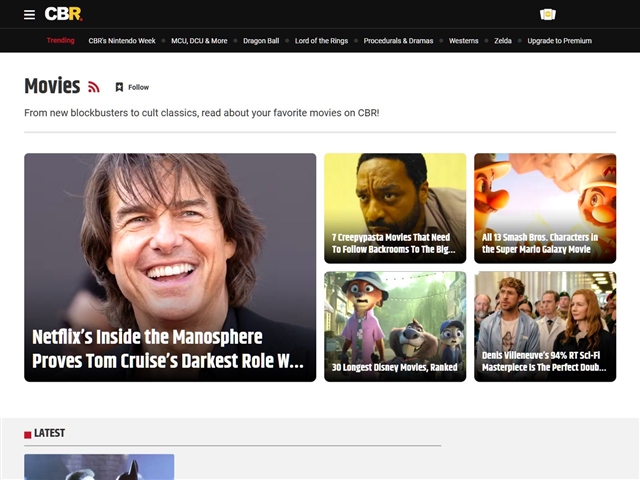Open Netflix's Inside the Manosphere article

(x=170, y=267)
